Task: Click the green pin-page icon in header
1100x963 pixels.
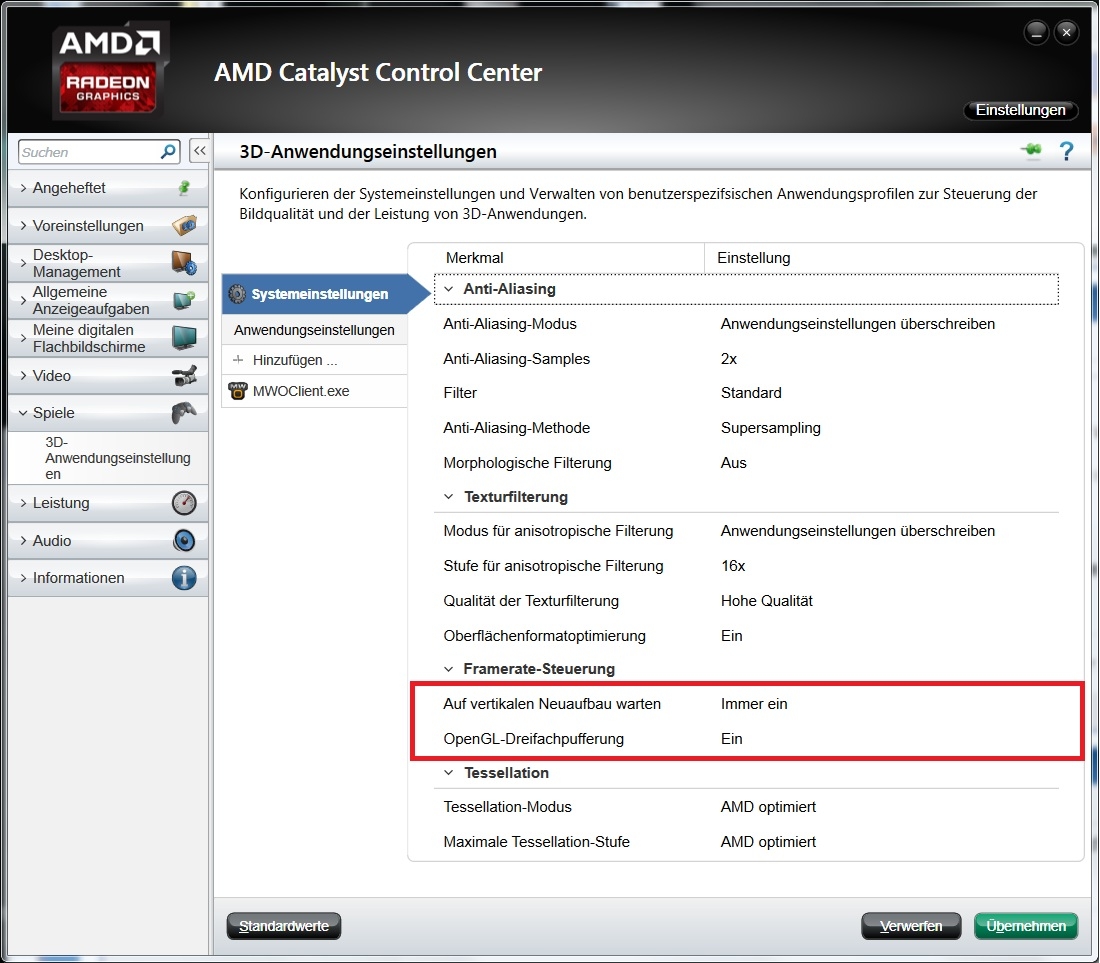Action: coord(1031,150)
